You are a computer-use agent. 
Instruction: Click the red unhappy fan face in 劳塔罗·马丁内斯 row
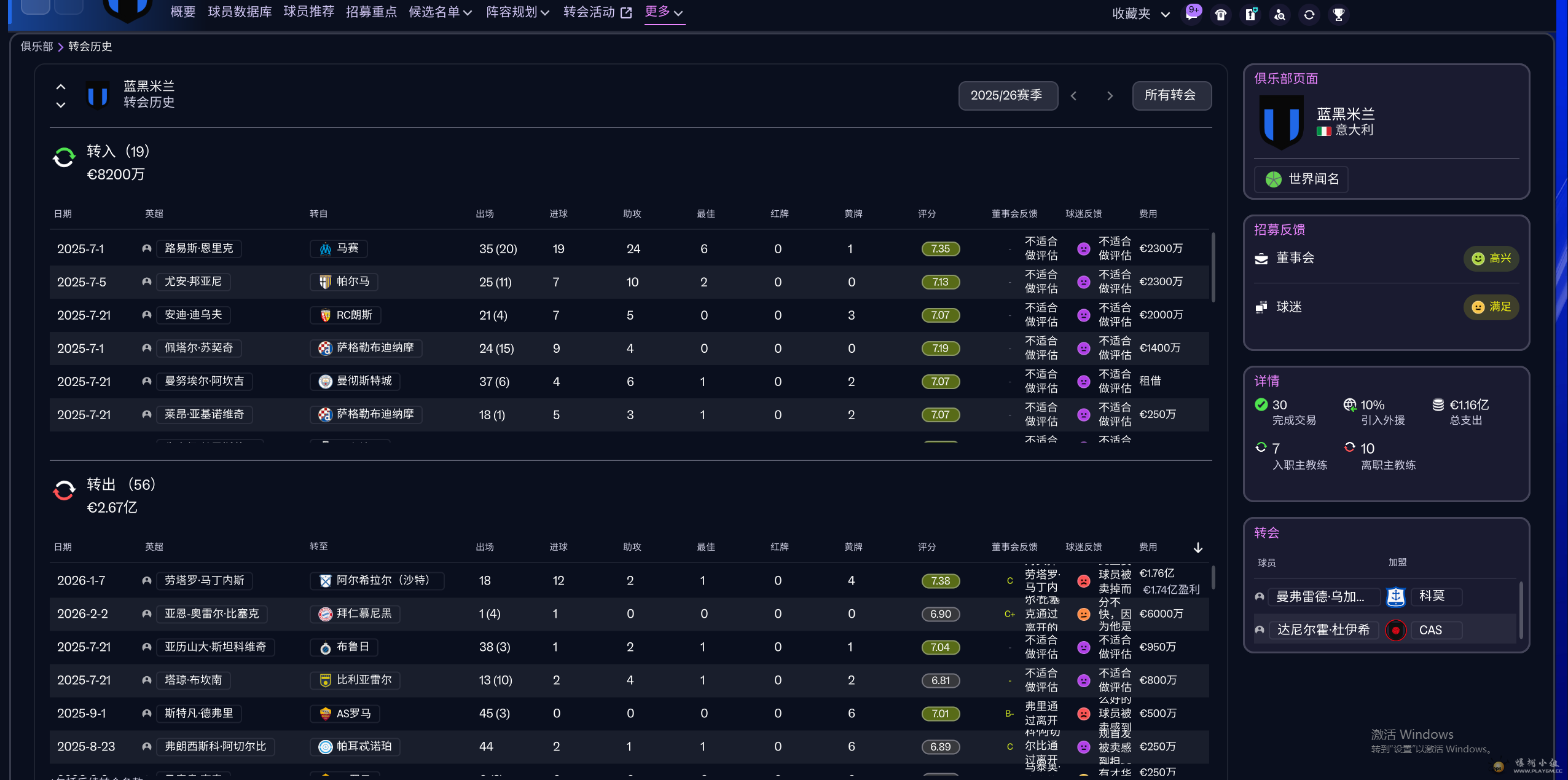(x=1084, y=581)
